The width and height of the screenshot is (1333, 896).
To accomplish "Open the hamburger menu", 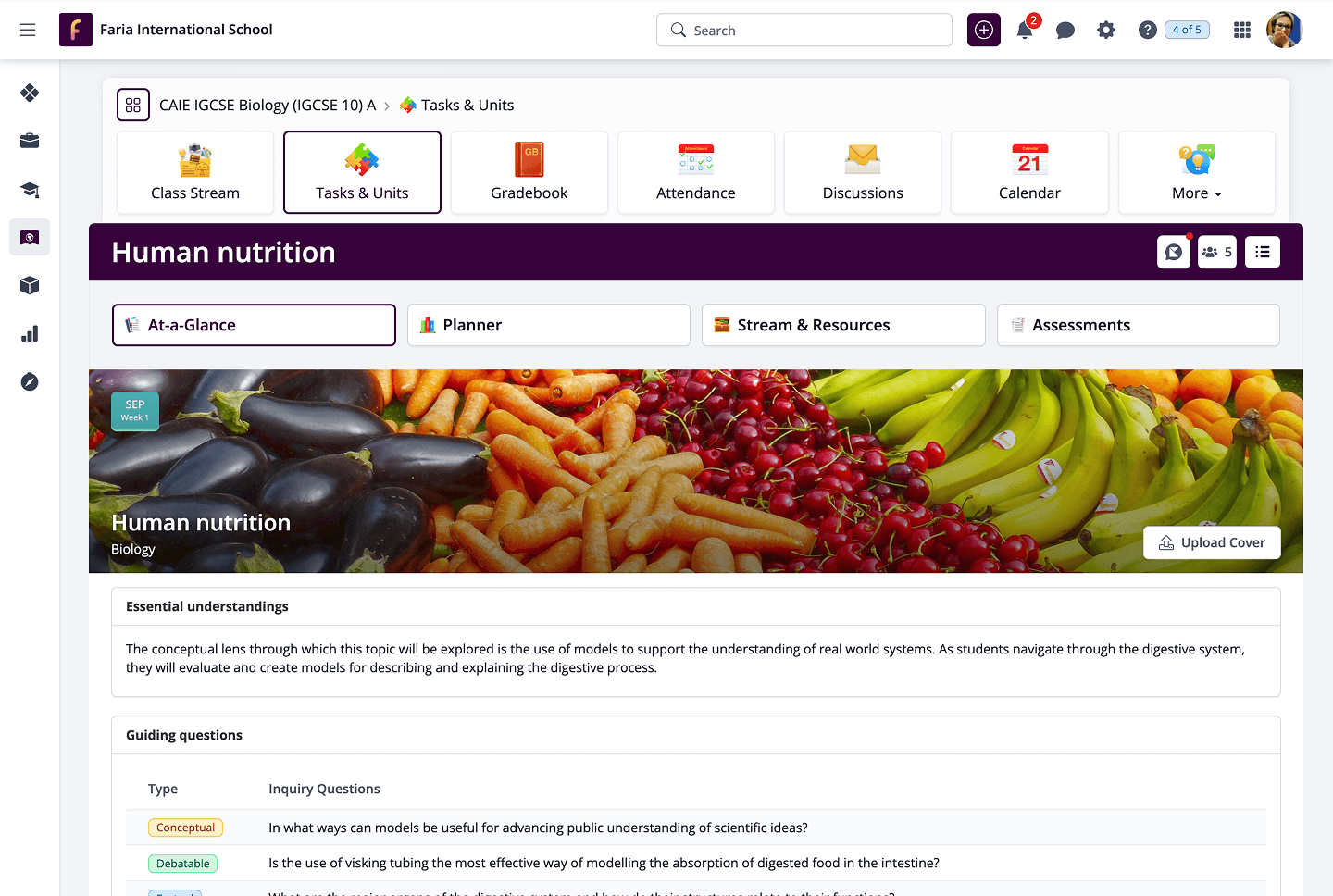I will pos(28,30).
